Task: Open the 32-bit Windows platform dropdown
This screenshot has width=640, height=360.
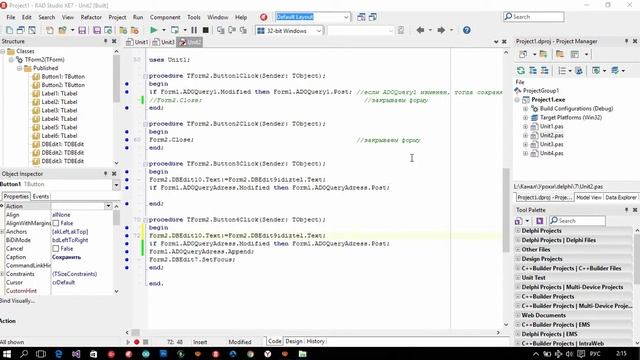Action: (x=319, y=31)
